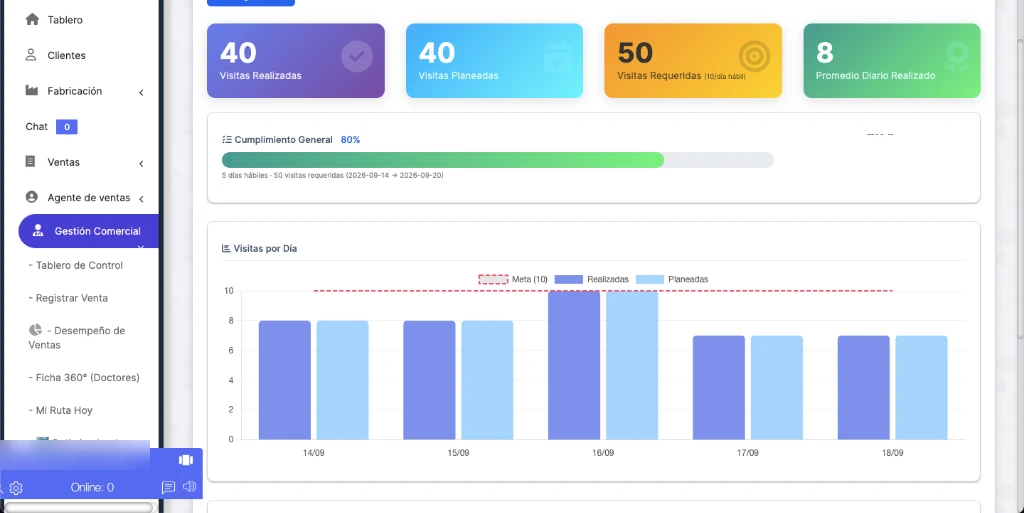This screenshot has height=513, width=1024.
Task: Click the pie chart icon by Desempeño de Ventas
Action: coord(35,330)
